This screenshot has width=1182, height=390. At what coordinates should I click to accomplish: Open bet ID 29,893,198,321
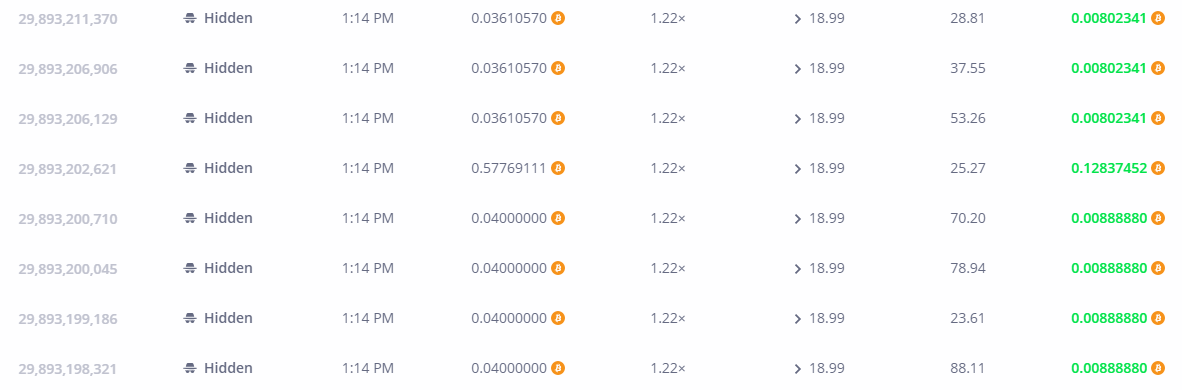coord(68,369)
